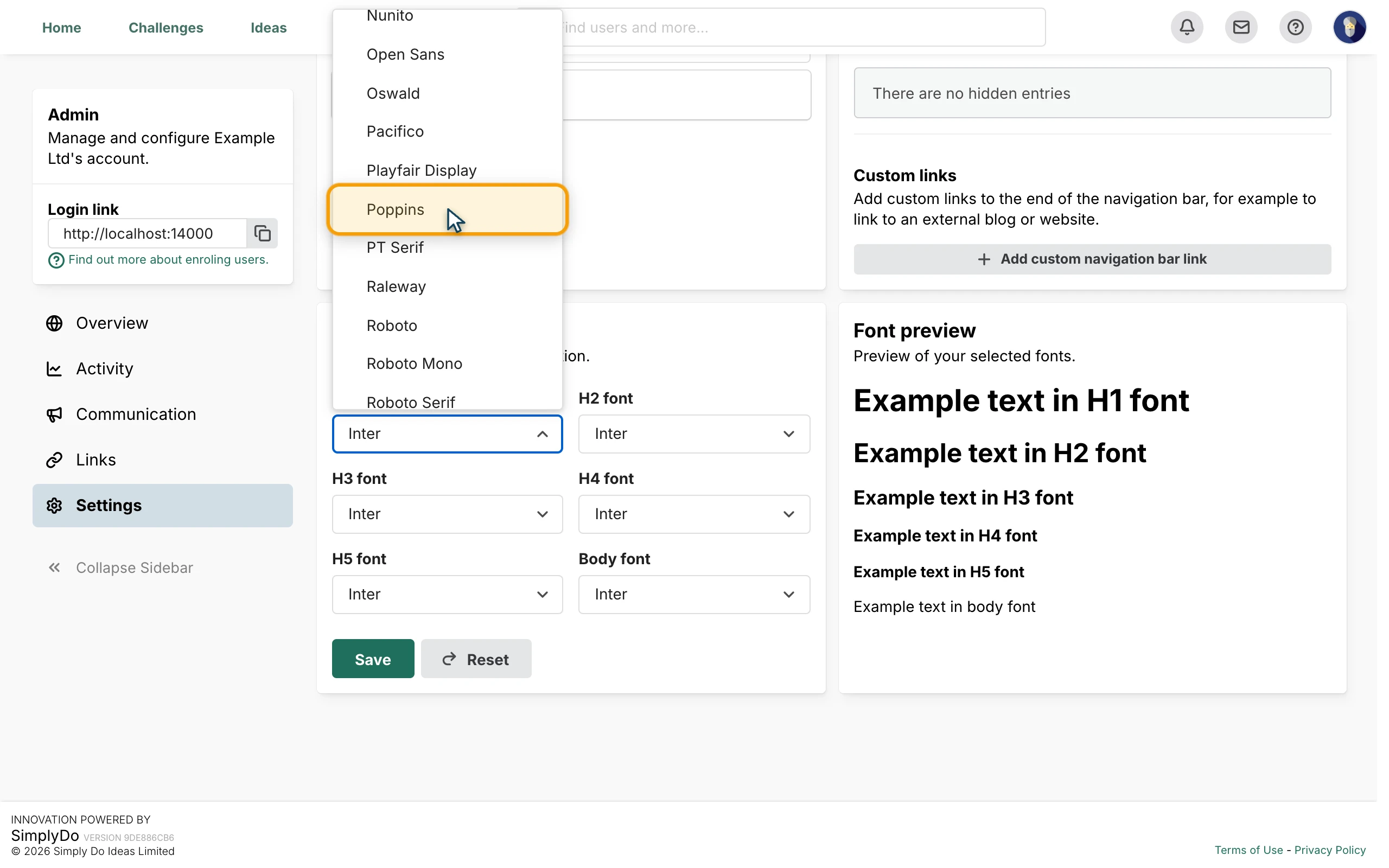
Task: Open the H2 font dropdown
Action: click(694, 434)
